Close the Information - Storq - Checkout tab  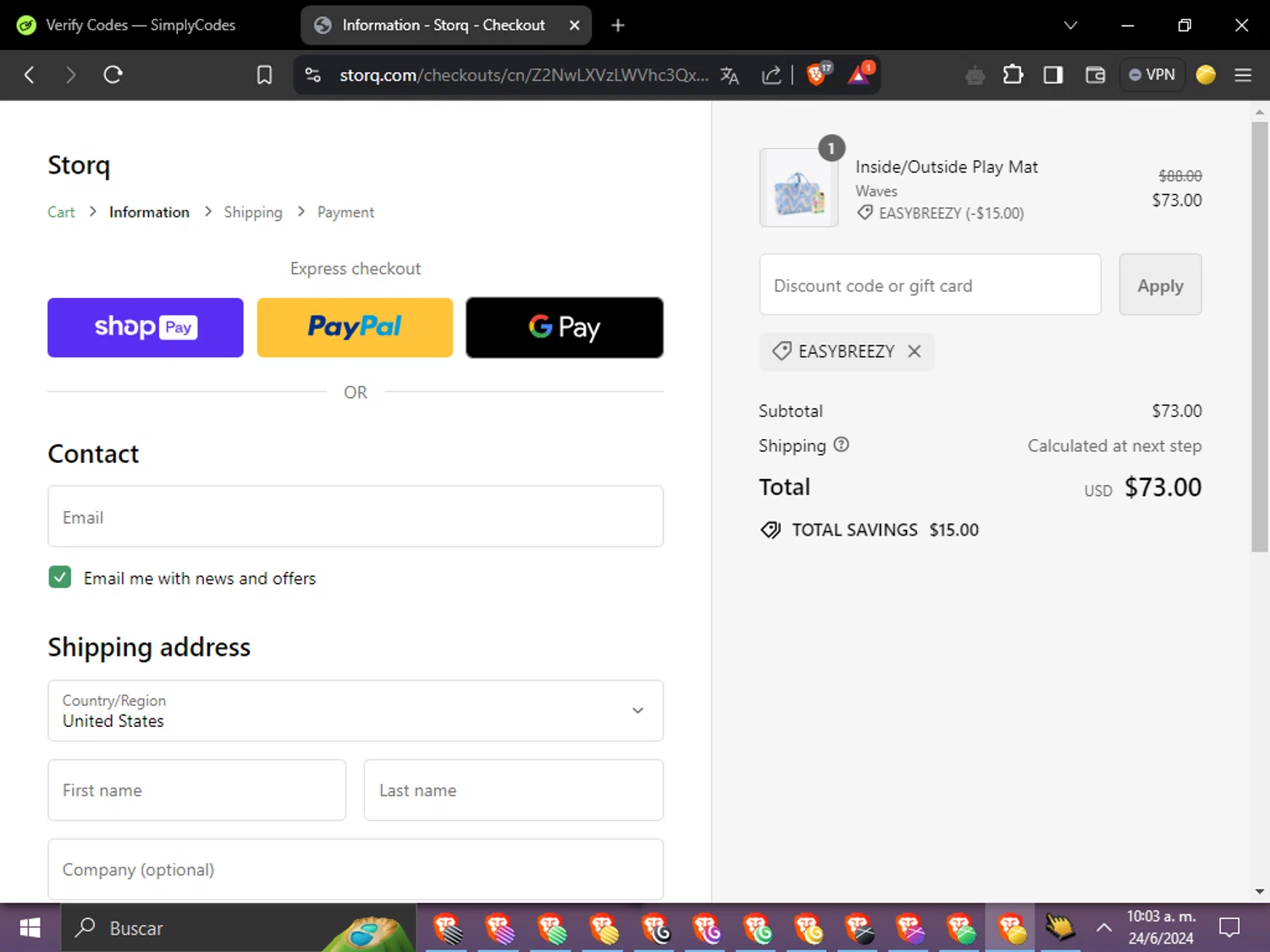click(x=574, y=25)
